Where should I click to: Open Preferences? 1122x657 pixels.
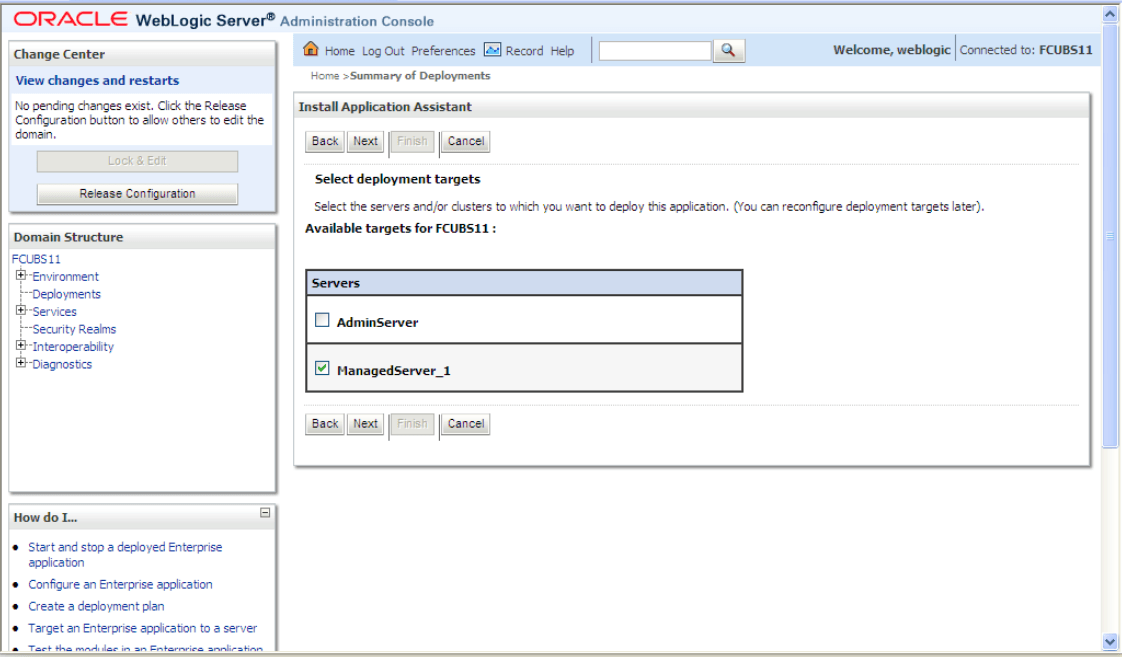pyautogui.click(x=441, y=50)
